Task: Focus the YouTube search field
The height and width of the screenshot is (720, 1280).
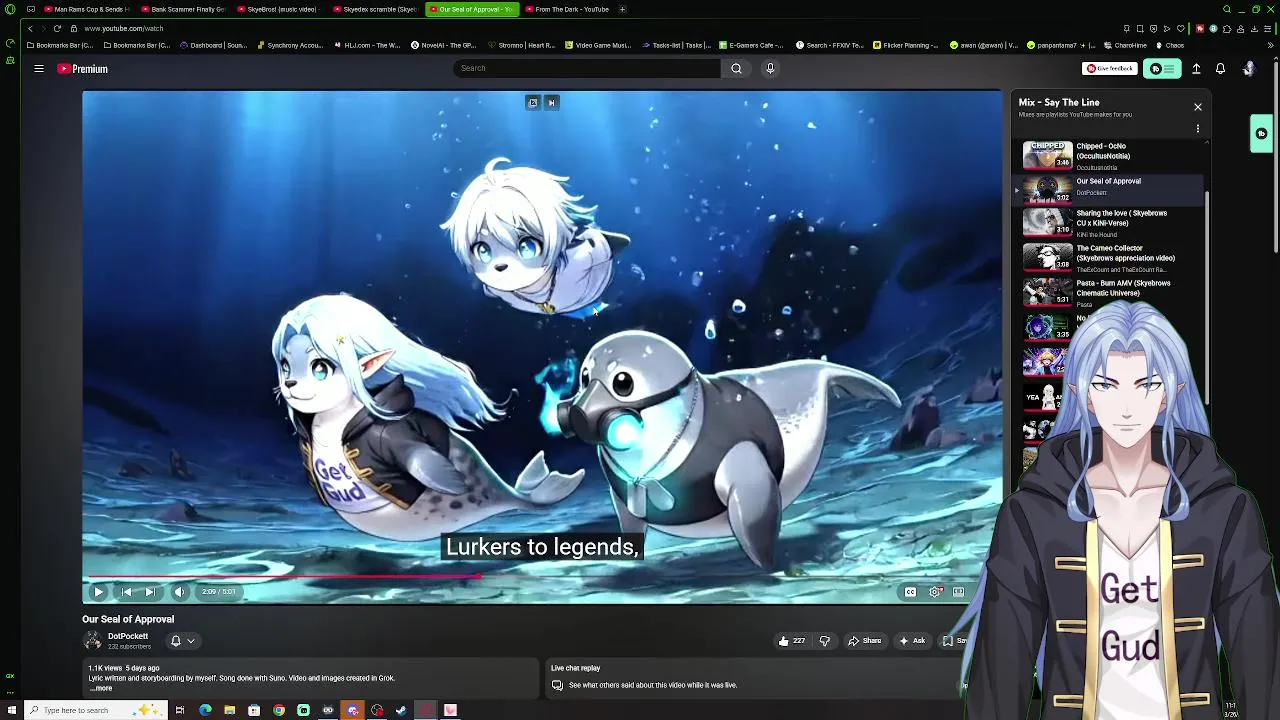Action: pos(587,68)
